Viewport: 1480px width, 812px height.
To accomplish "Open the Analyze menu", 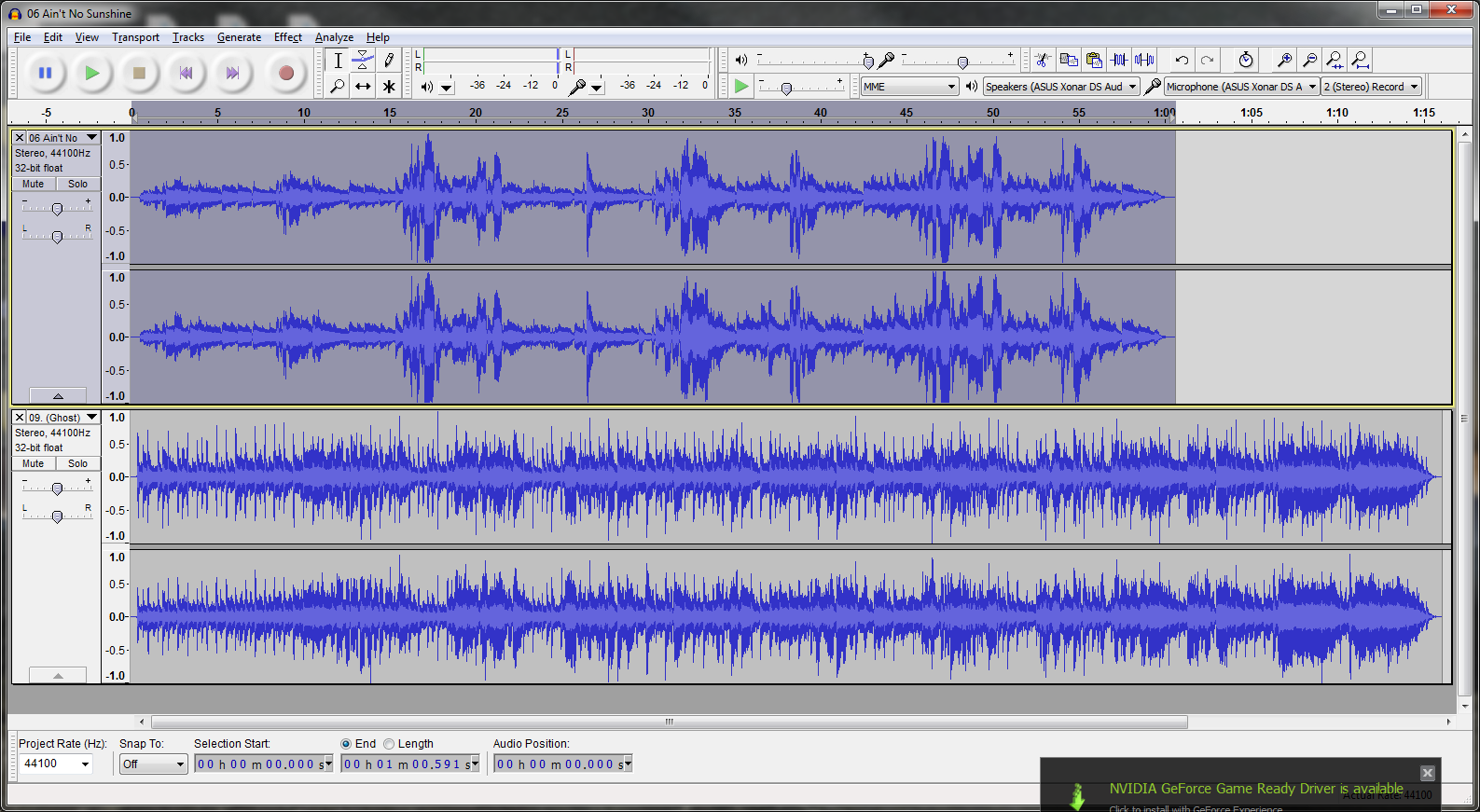I will pos(334,37).
